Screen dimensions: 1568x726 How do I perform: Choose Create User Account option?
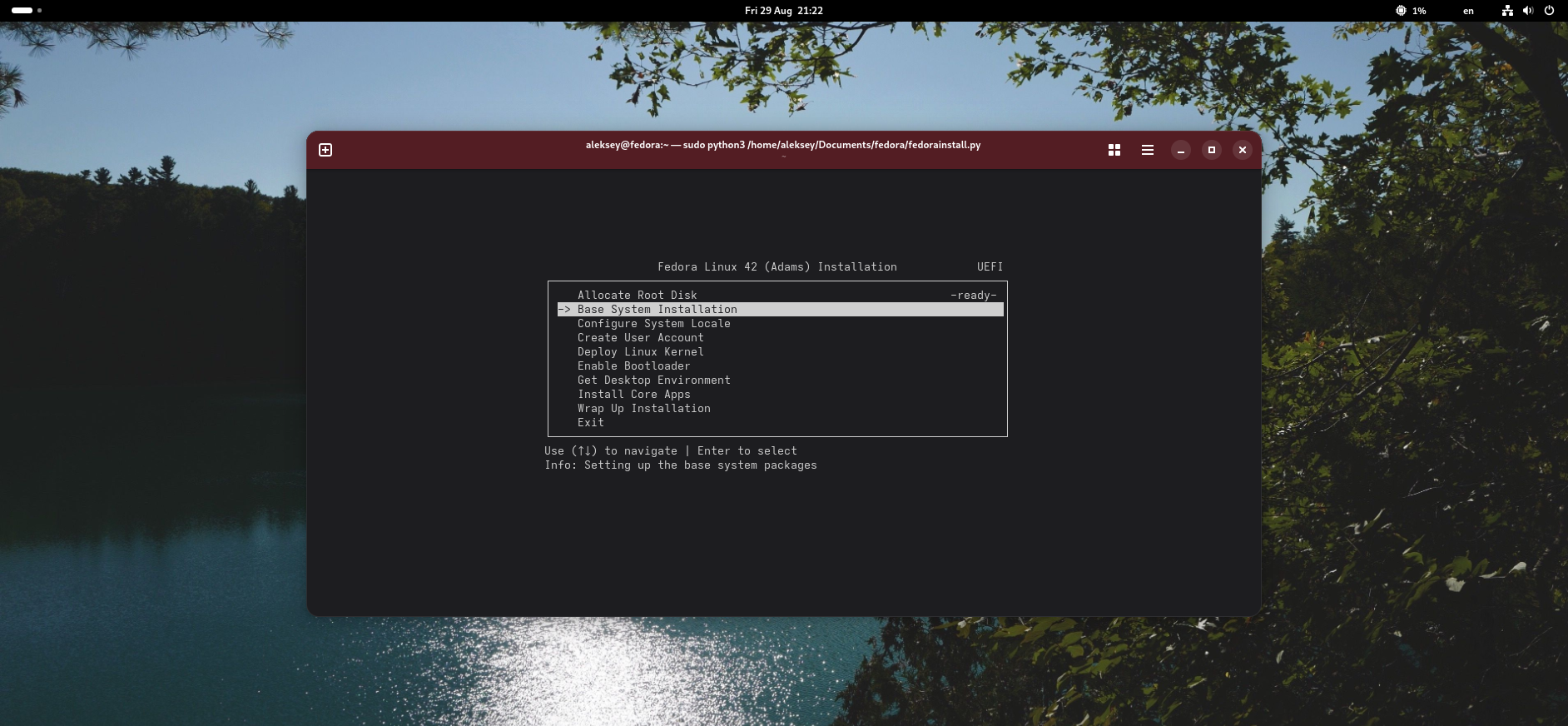pos(641,338)
